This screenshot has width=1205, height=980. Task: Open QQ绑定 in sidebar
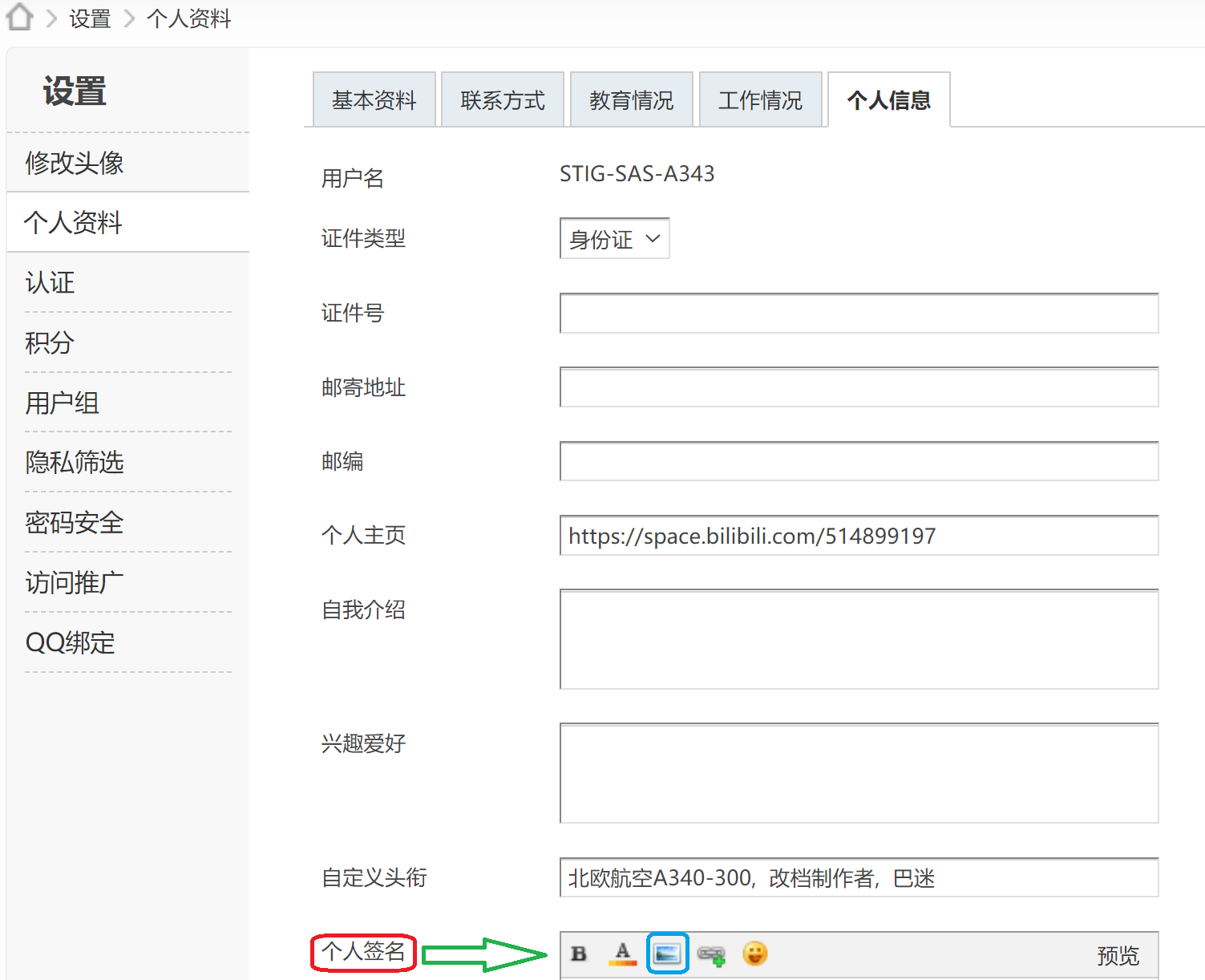click(71, 642)
